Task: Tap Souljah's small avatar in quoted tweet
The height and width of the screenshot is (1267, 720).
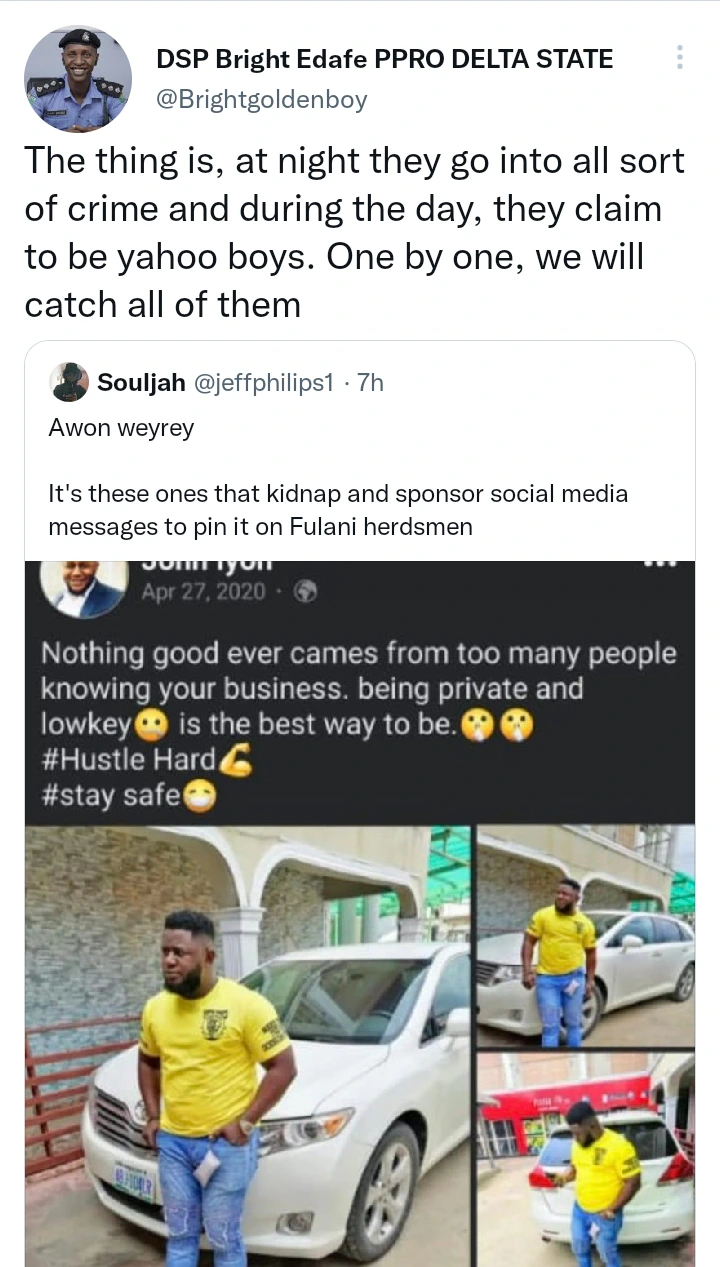Action: [x=69, y=382]
